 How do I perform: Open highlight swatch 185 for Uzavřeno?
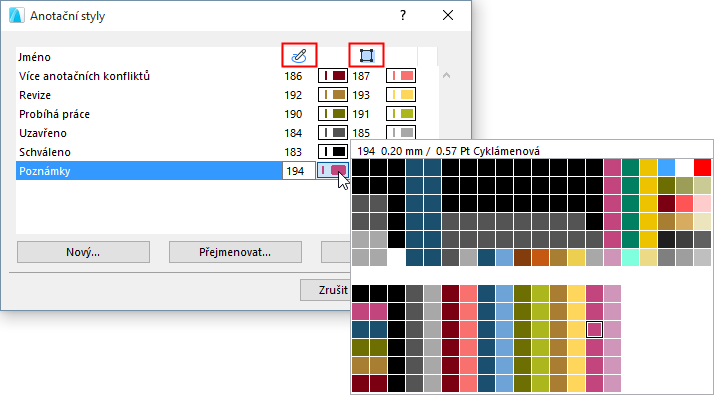pos(401,132)
